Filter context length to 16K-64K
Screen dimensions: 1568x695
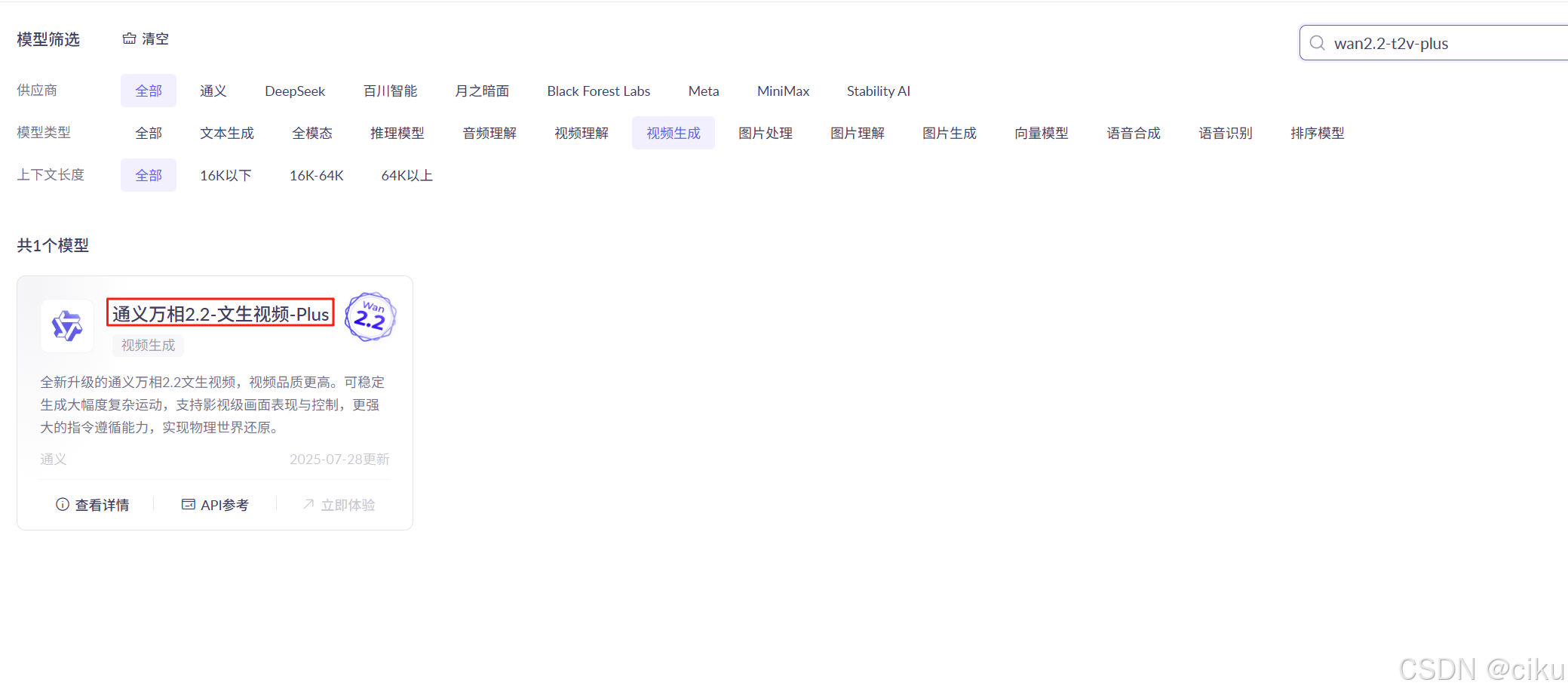point(317,175)
